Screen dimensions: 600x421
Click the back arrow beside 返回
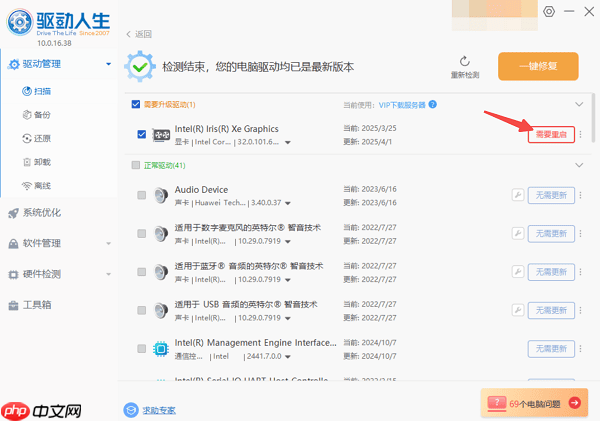point(129,34)
